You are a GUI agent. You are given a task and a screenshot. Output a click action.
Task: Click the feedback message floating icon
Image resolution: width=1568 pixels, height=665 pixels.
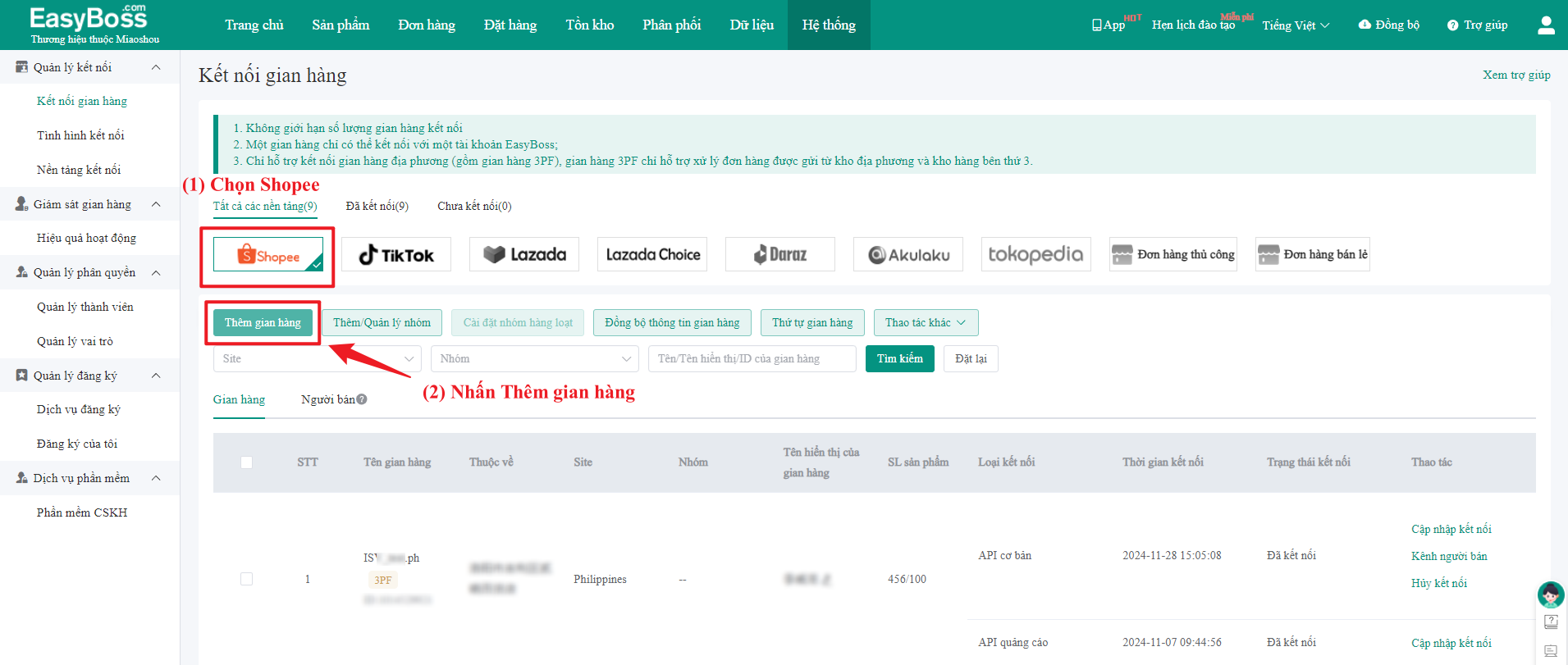1551,651
